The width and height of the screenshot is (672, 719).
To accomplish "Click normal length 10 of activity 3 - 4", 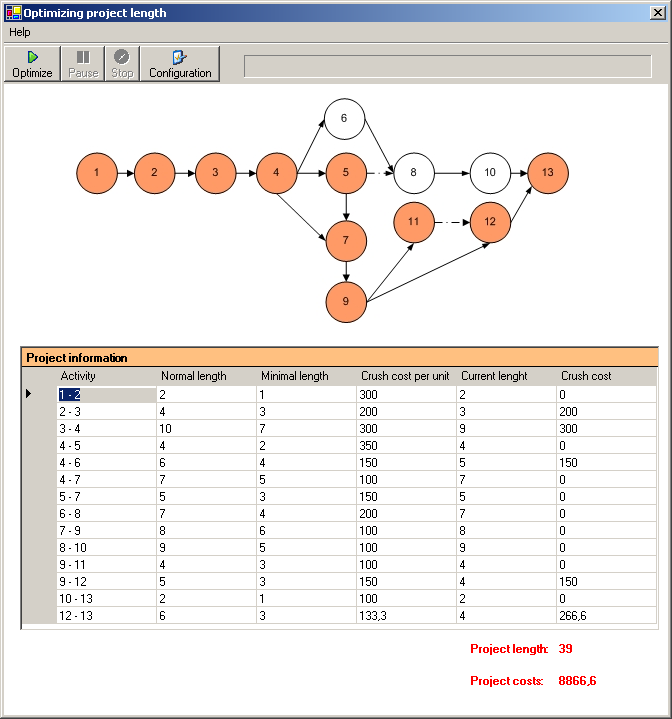I will tap(206, 429).
